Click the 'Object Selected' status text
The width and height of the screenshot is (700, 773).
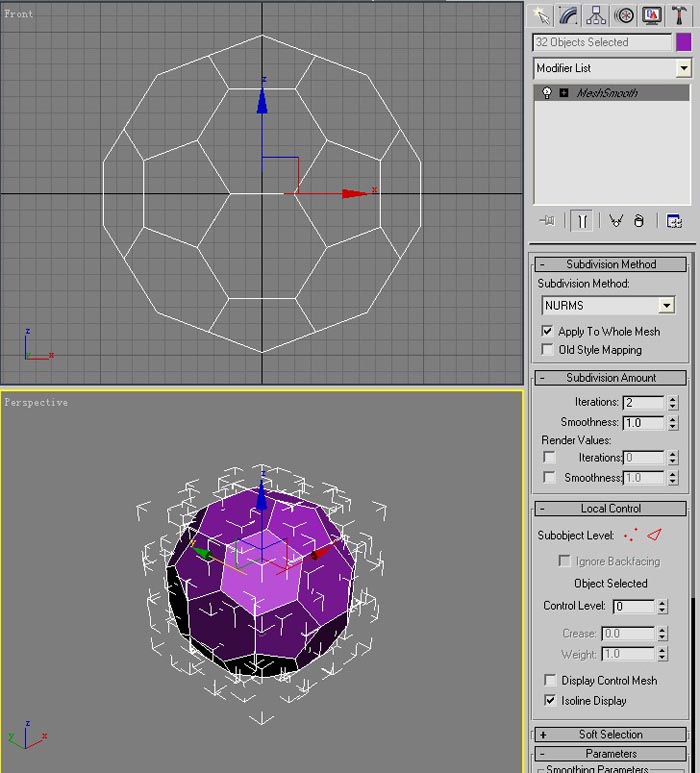pos(610,583)
